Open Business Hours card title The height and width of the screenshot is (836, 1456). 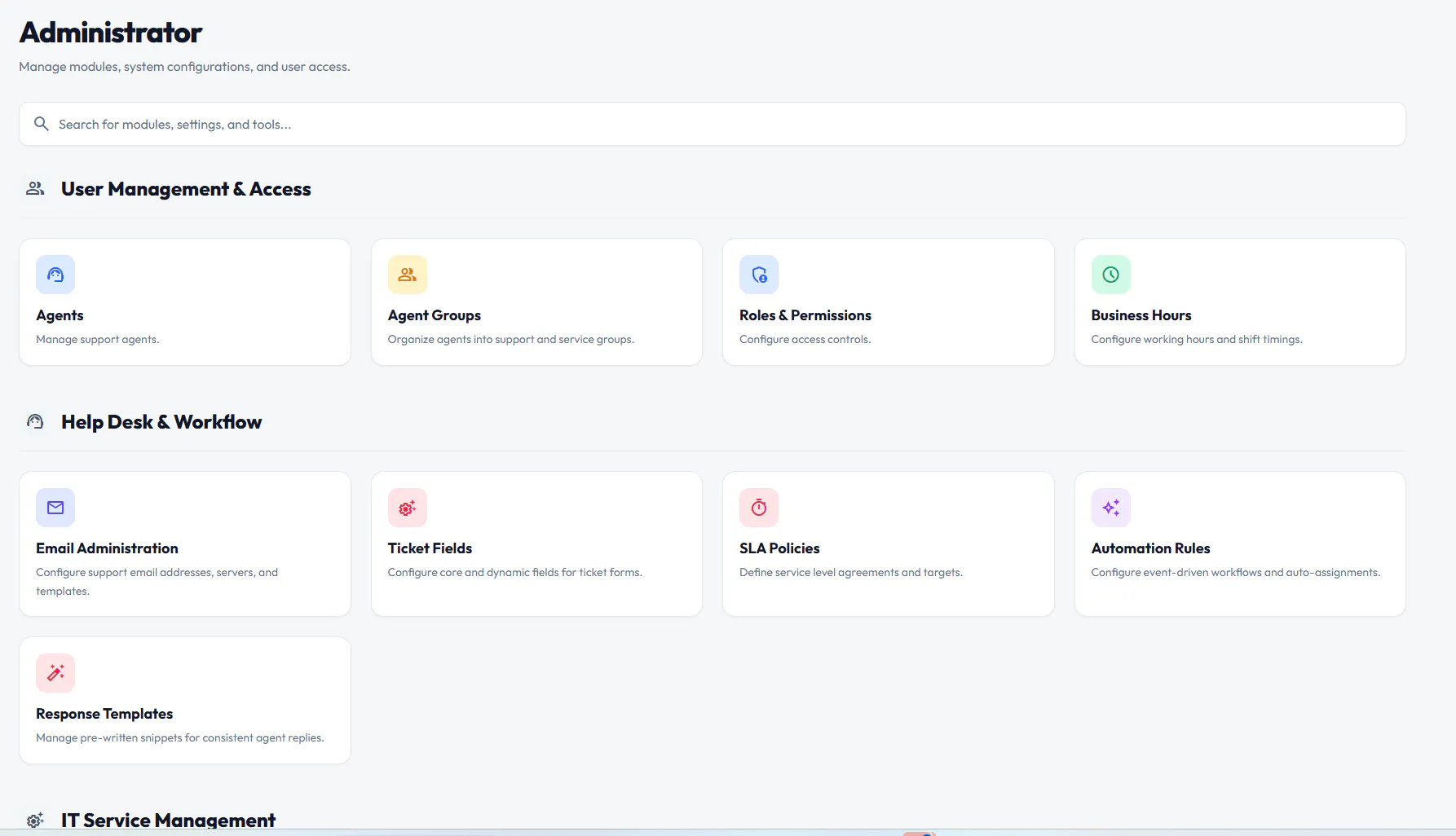coord(1141,315)
